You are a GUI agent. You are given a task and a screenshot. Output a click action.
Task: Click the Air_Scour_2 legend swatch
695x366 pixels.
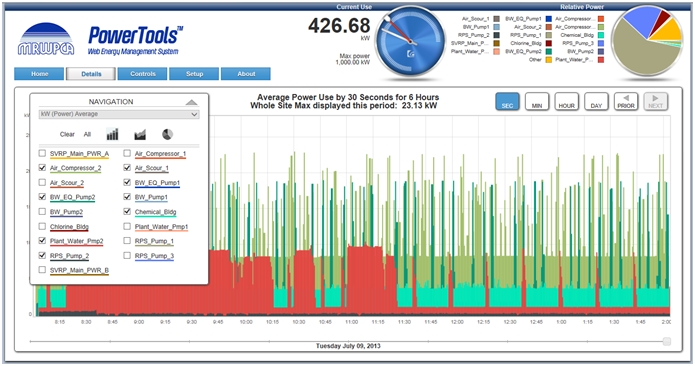coord(549,27)
